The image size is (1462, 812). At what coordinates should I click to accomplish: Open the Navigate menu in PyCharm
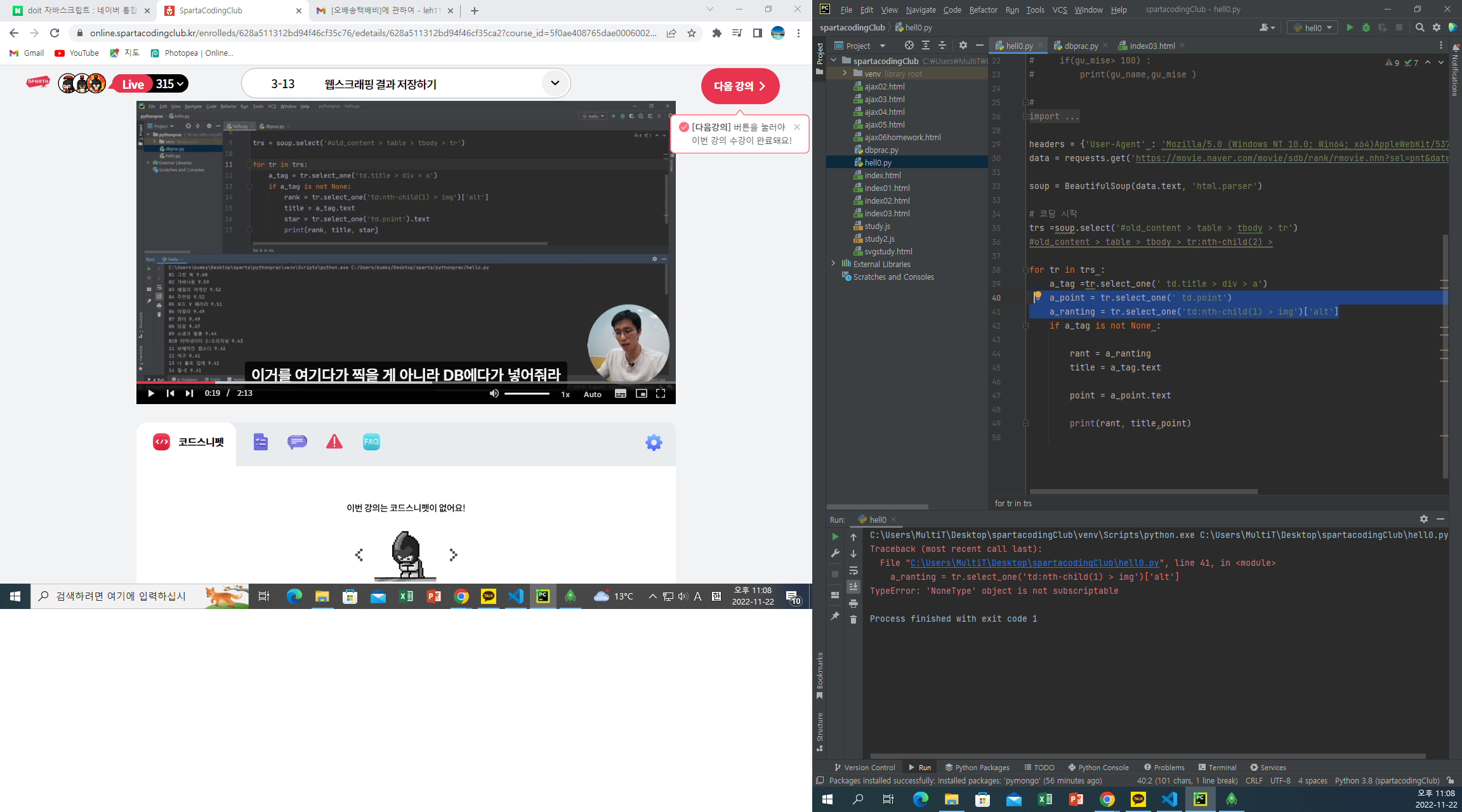[x=921, y=10]
